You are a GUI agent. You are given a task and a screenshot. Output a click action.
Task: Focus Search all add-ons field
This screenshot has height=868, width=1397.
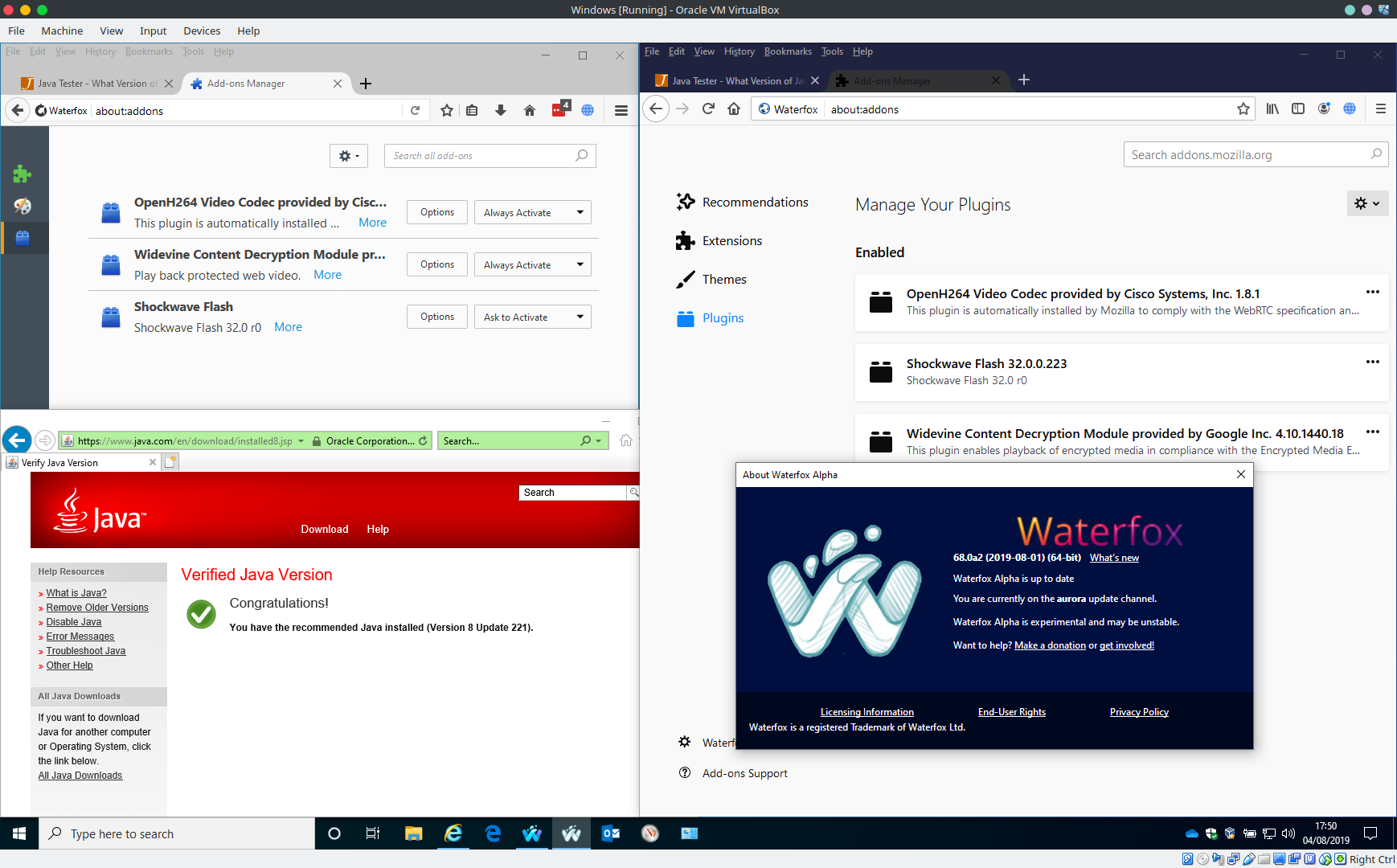click(x=490, y=156)
